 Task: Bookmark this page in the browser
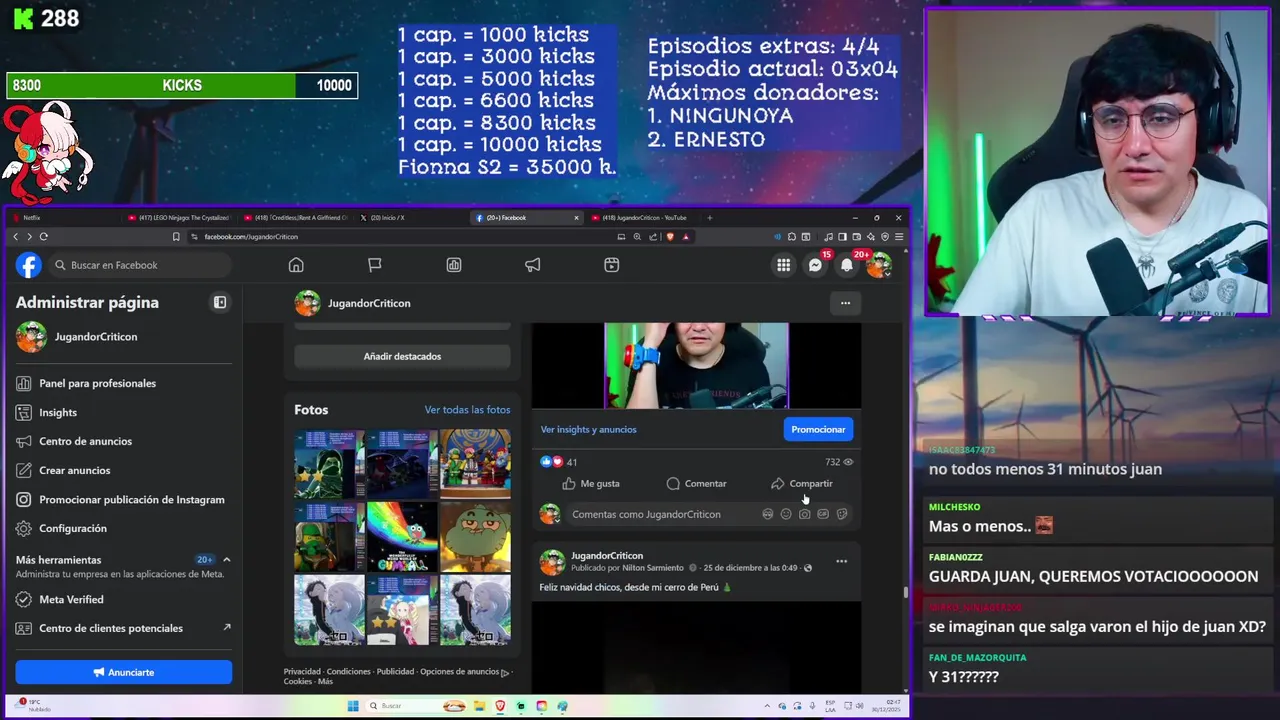[x=176, y=237]
